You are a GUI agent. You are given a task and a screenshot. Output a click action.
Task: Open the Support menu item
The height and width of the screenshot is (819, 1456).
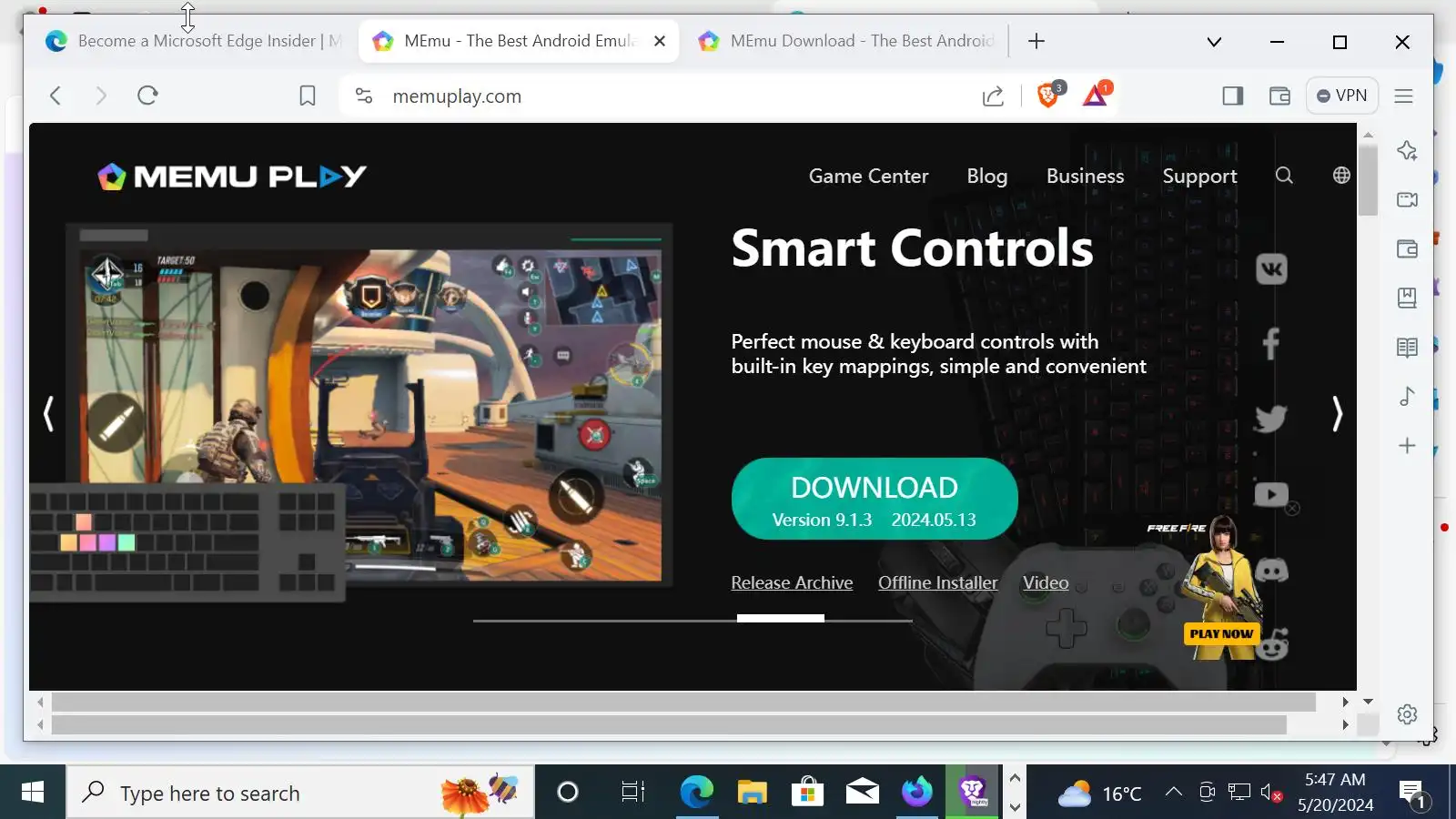[x=1199, y=177]
